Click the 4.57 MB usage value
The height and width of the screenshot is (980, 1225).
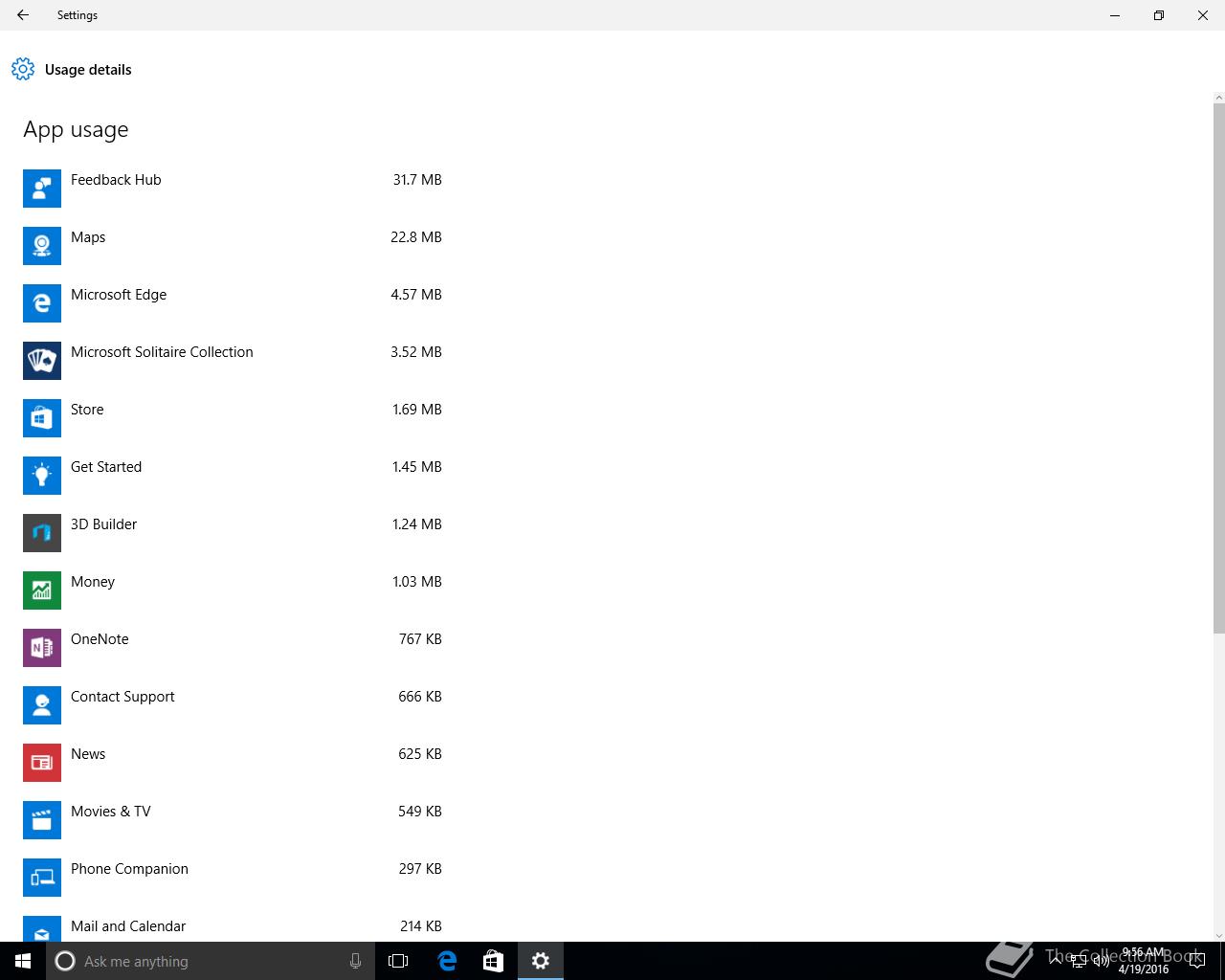[x=416, y=295]
